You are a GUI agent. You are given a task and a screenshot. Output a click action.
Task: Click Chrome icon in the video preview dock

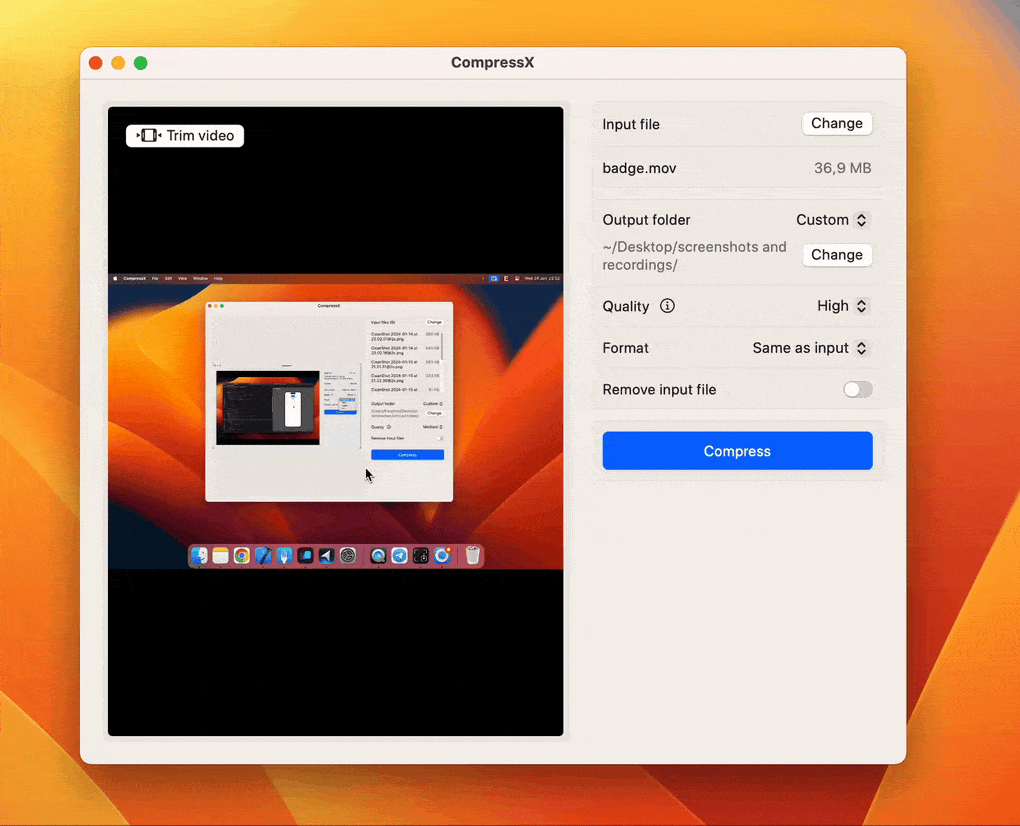tap(242, 556)
